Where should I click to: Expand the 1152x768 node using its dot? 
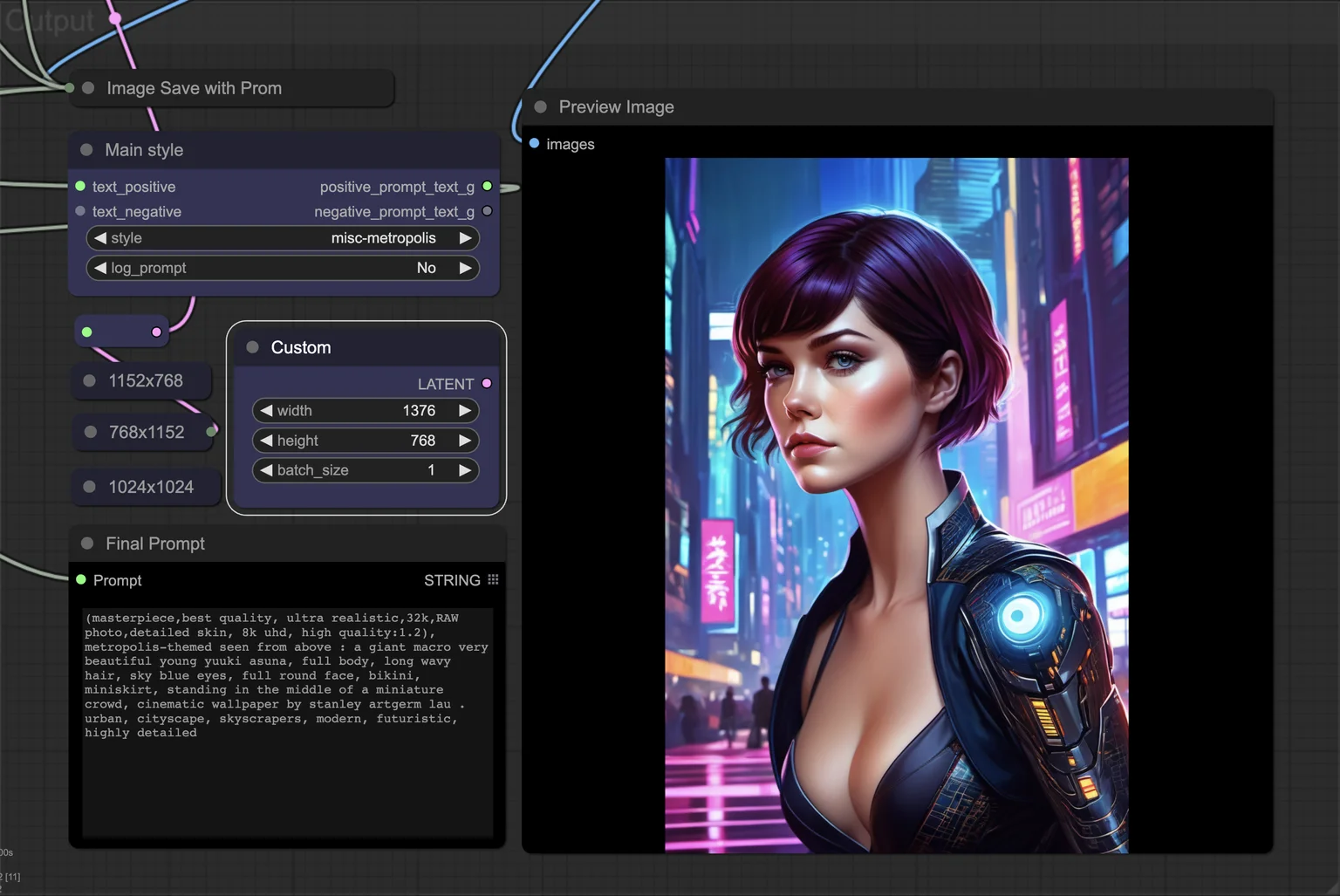[89, 380]
